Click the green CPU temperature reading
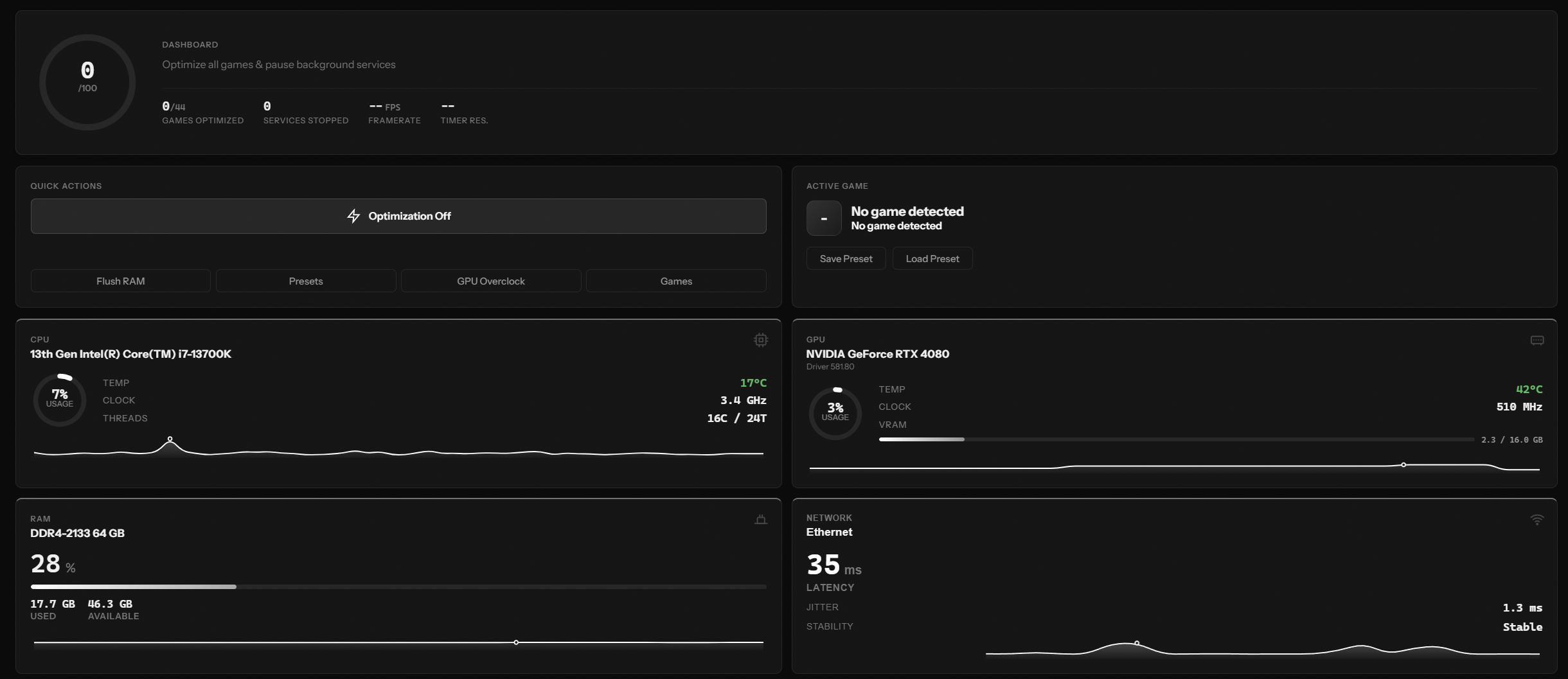1568x679 pixels. tap(753, 382)
